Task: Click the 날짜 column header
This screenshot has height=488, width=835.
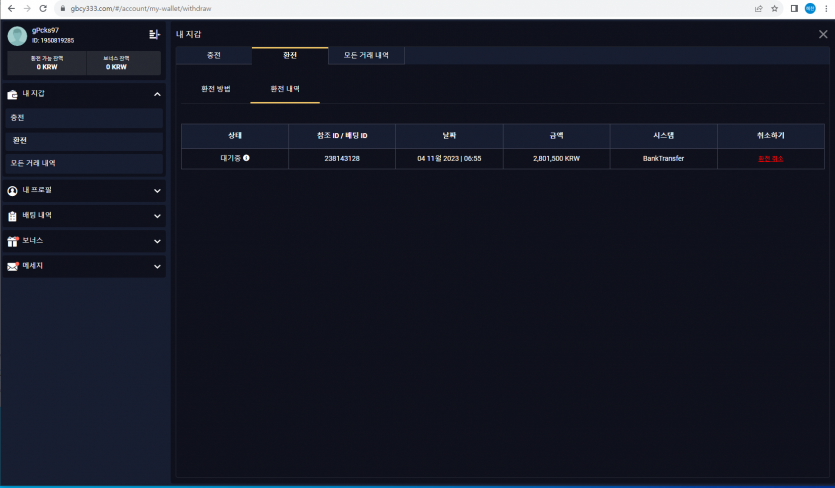Action: point(449,136)
